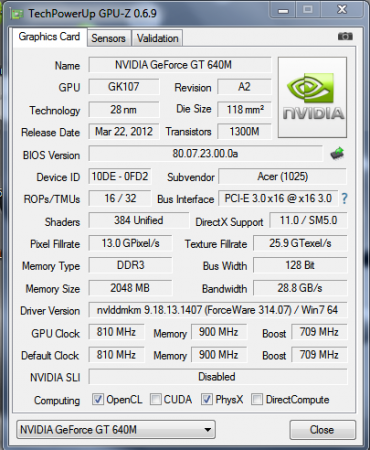This screenshot has height=450, width=370.
Task: Select the BIOS Version 80.07.23.00.0a field
Action: coord(206,154)
